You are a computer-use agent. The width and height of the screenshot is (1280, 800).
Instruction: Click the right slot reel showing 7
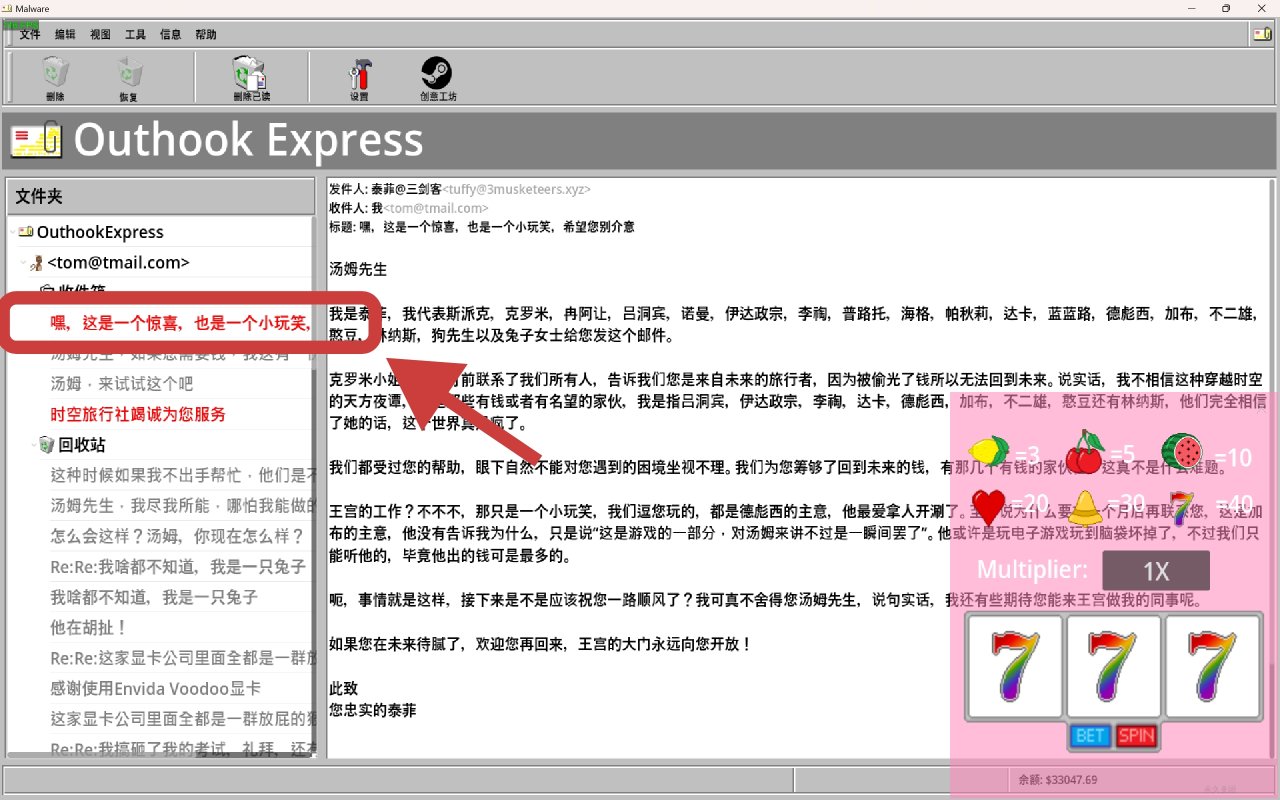[1213, 667]
